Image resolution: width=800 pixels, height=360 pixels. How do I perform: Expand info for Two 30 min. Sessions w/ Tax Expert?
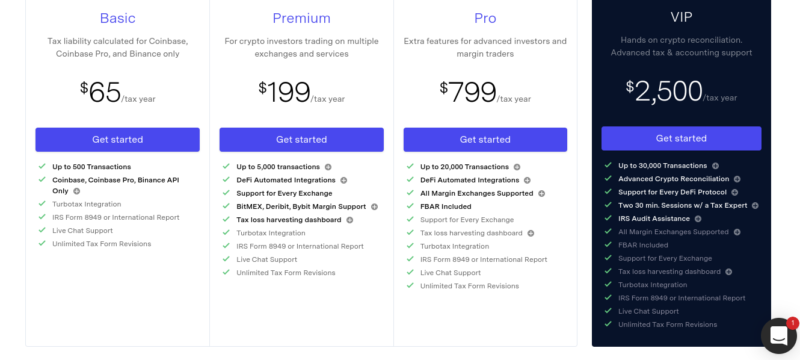click(x=755, y=205)
